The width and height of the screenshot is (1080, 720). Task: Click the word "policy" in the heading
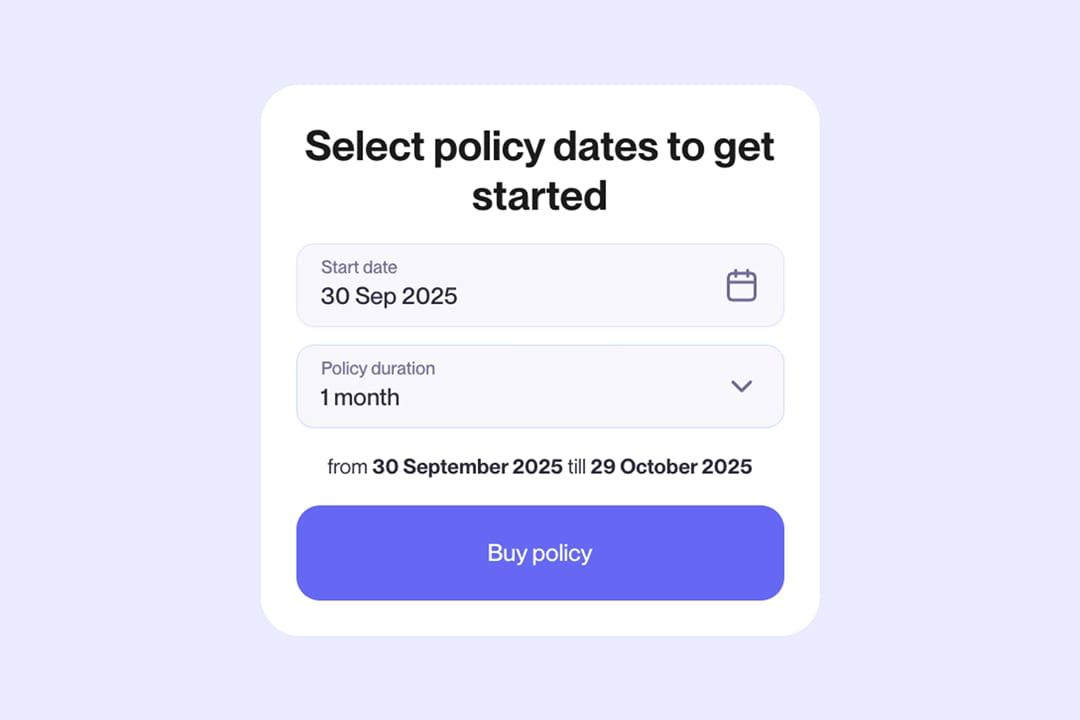pyautogui.click(x=489, y=146)
